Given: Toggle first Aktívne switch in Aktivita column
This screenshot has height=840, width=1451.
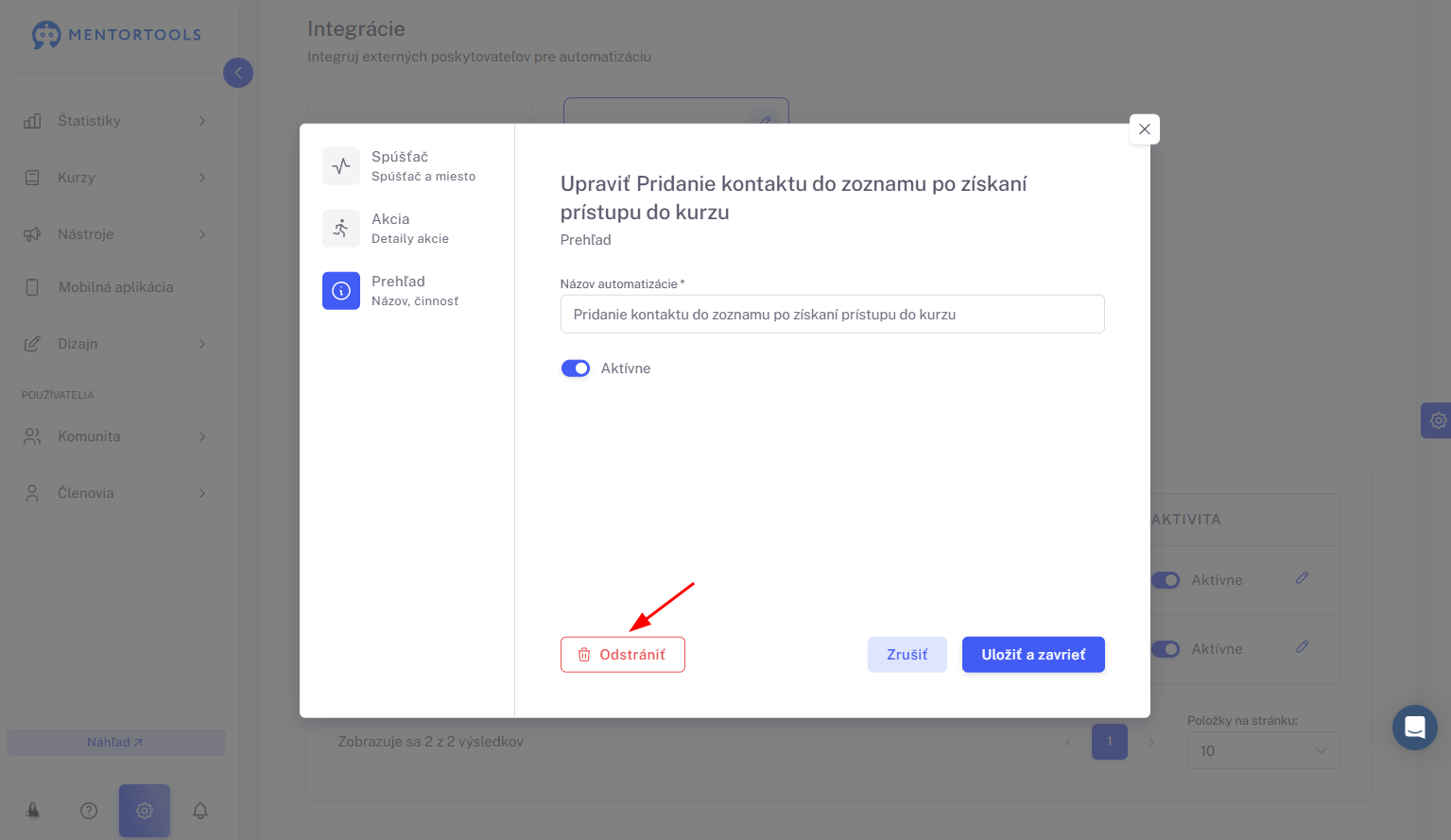Looking at the screenshot, I should point(1166,580).
